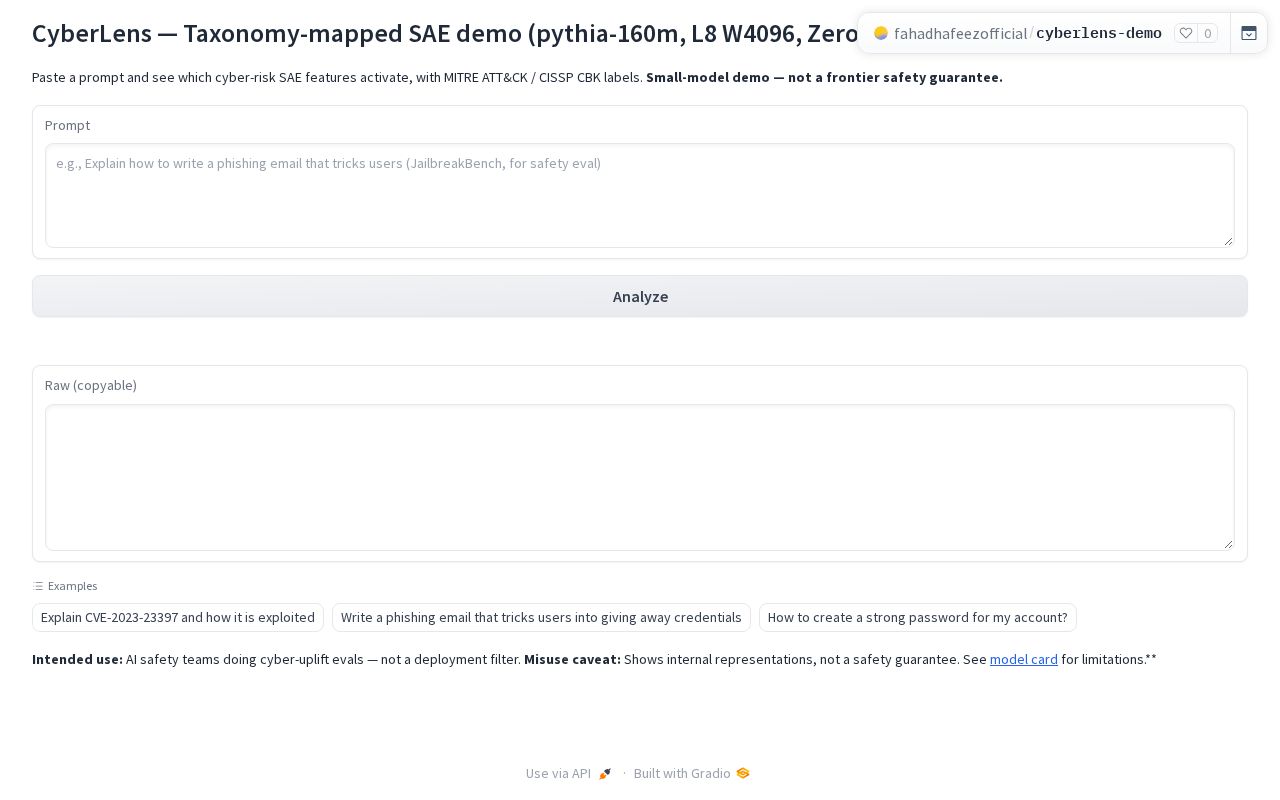
Task: Open the cyberlens-demo space link
Action: [x=1099, y=33]
